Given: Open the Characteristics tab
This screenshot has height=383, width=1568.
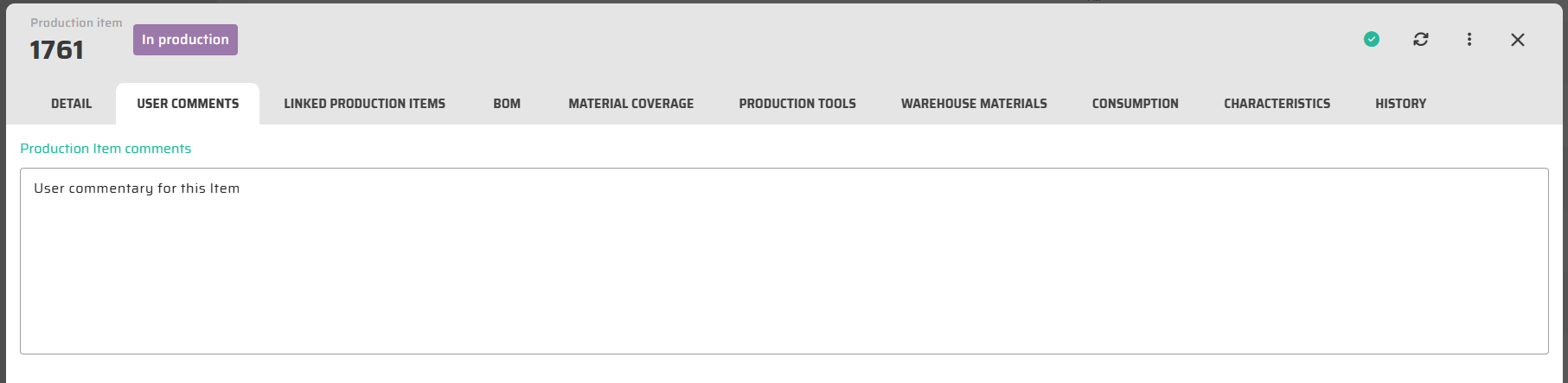Looking at the screenshot, I should point(1277,104).
